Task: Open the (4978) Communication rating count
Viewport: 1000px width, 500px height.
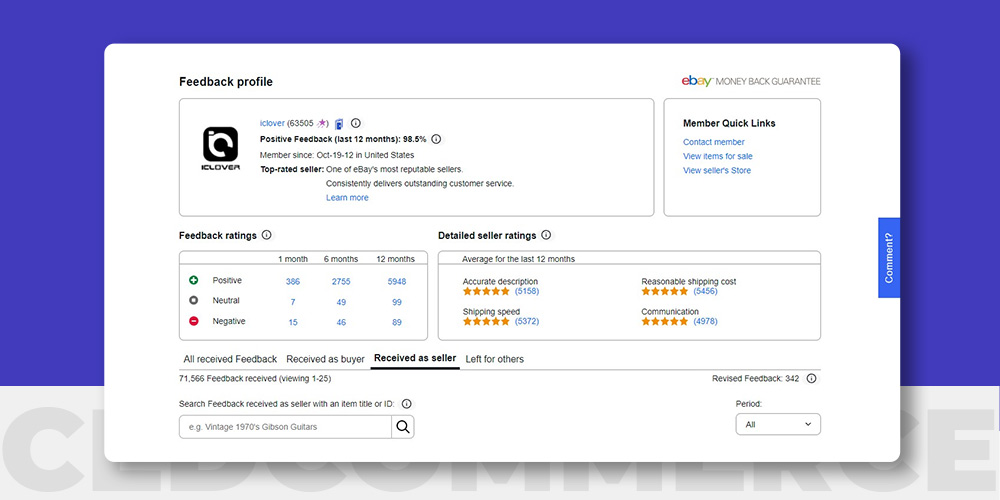Action: (705, 321)
